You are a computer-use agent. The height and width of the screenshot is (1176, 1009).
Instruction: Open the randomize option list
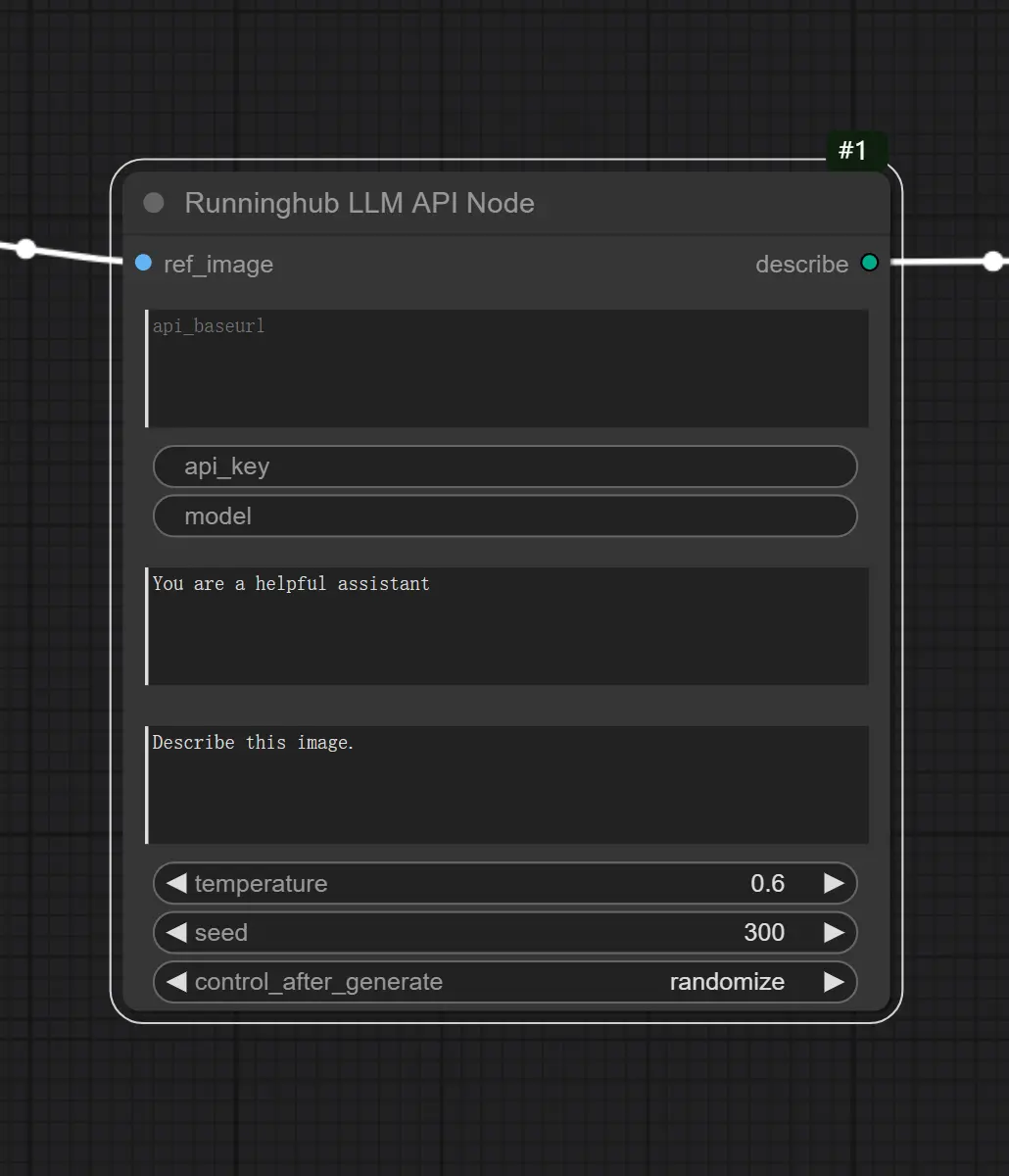point(727,982)
